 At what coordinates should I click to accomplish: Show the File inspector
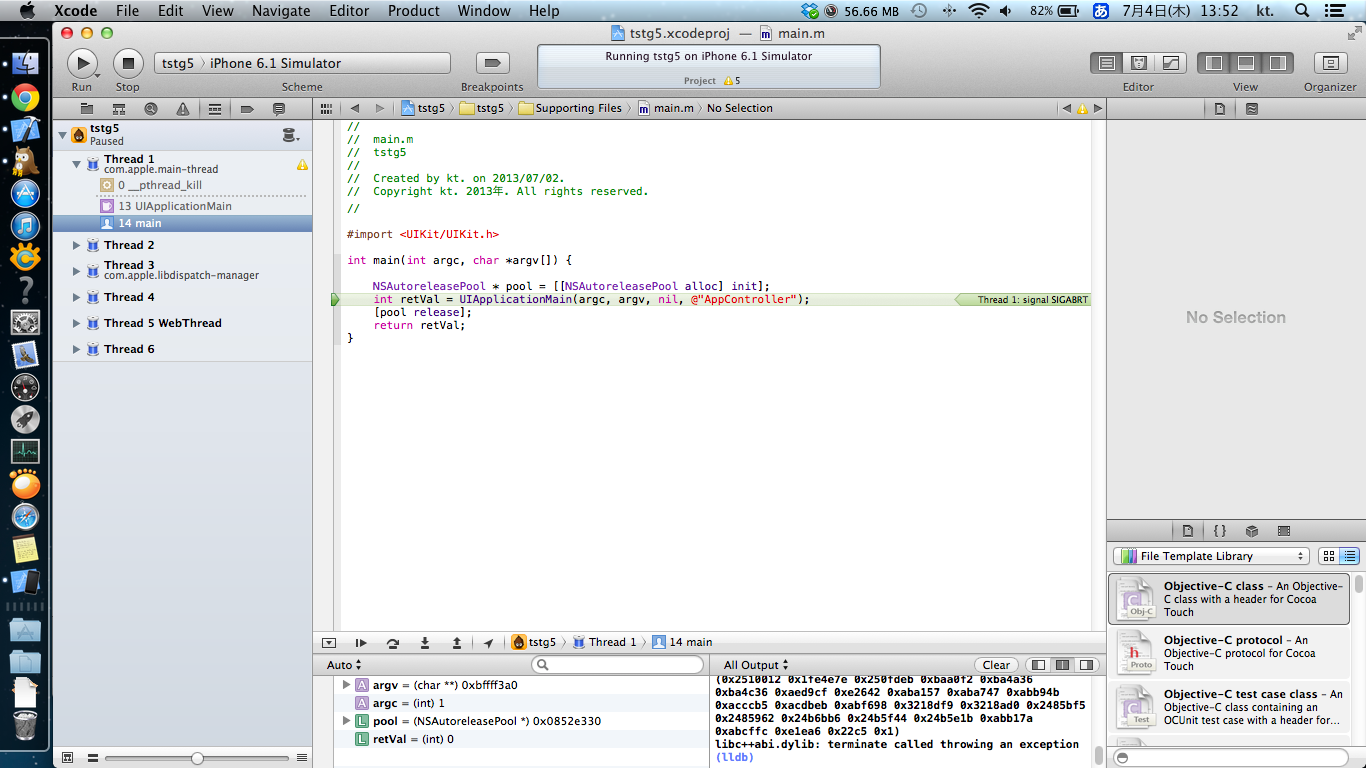[x=1220, y=108]
